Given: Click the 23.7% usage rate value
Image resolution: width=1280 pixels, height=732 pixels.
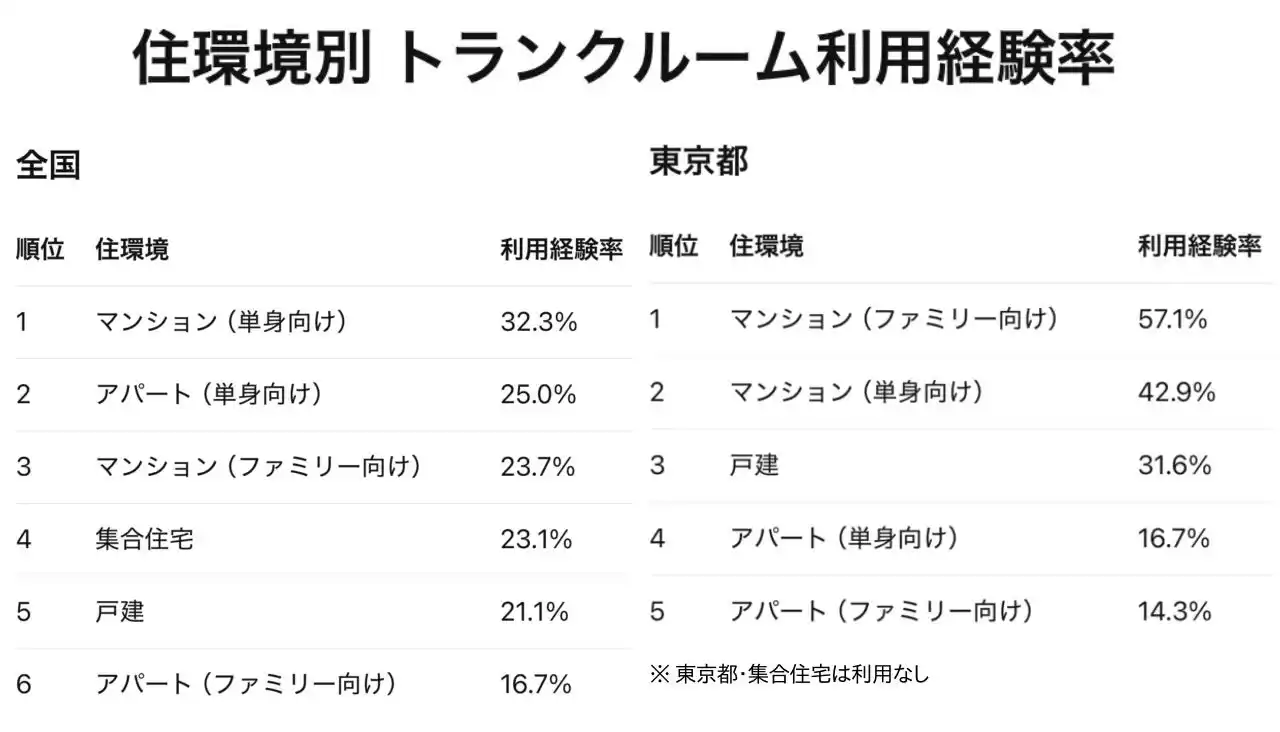Looking at the screenshot, I should coord(538,467).
